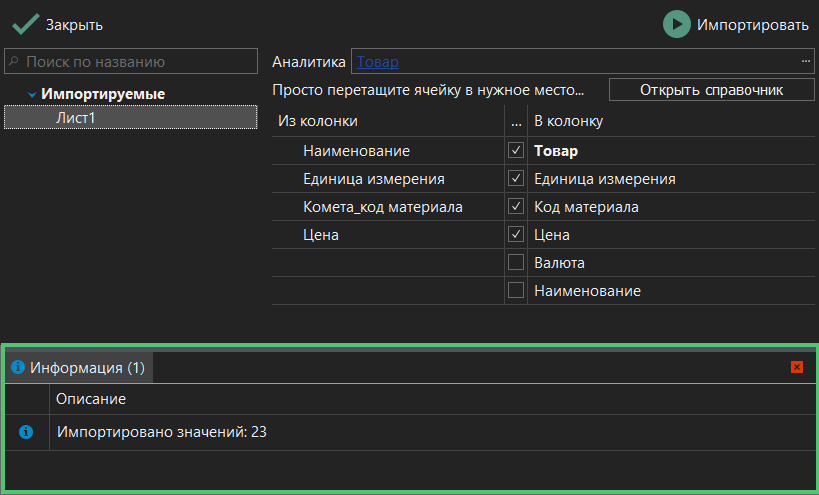
Task: Click the ellipsis in Аналитика field
Action: [x=805, y=61]
